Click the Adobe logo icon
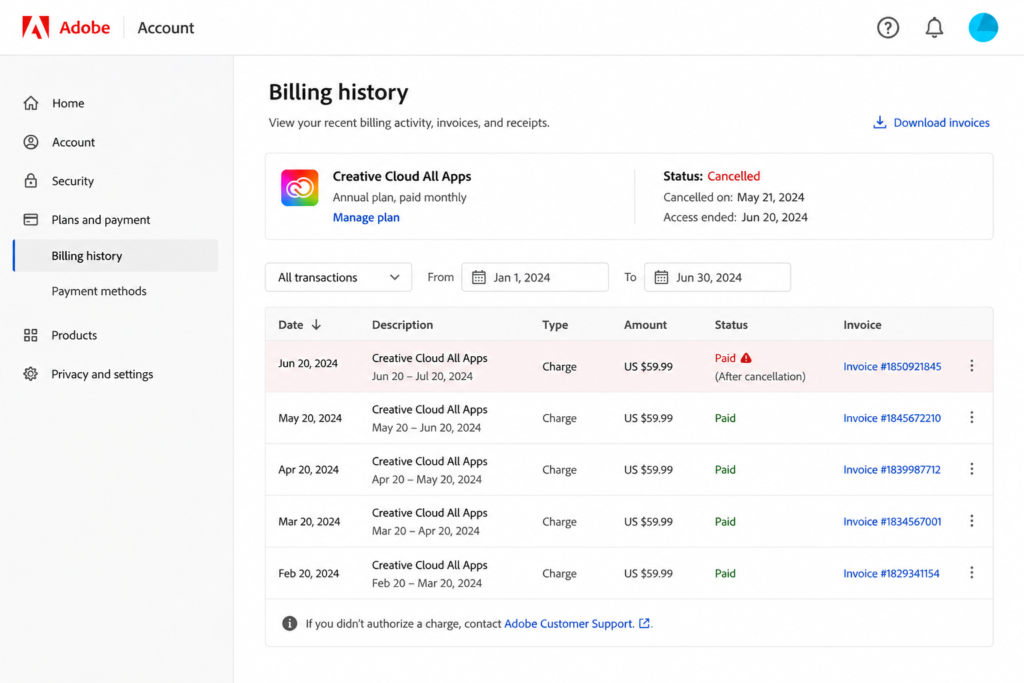The height and width of the screenshot is (683, 1024). pos(35,27)
